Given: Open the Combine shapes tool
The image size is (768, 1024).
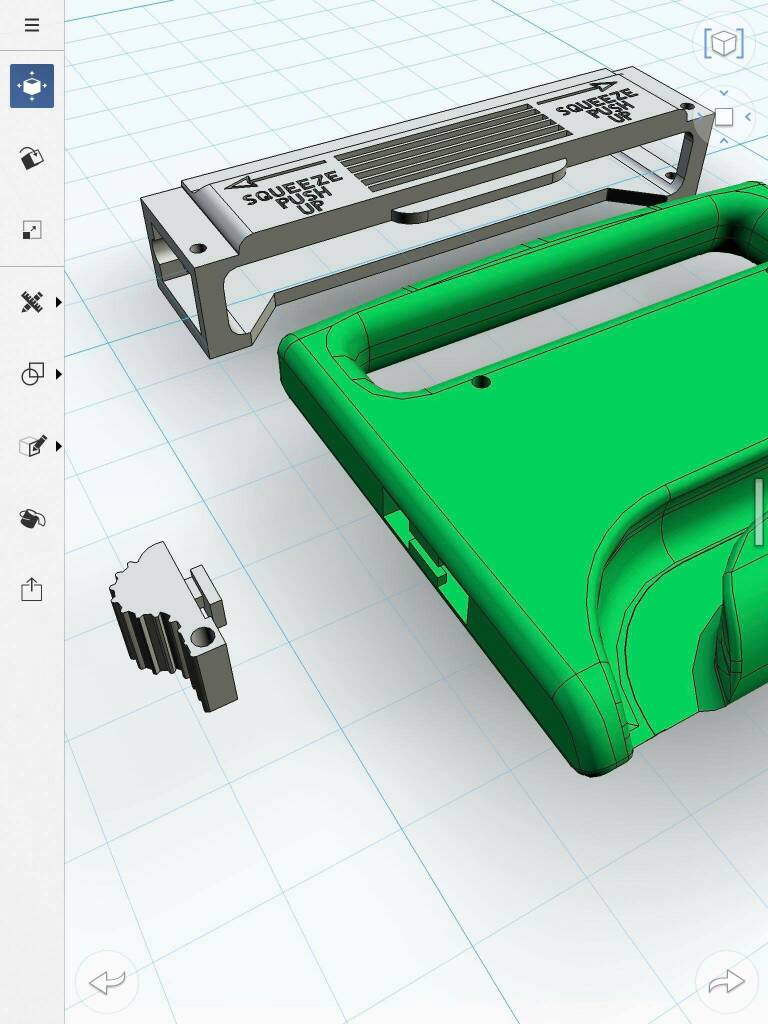Looking at the screenshot, I should tap(32, 374).
